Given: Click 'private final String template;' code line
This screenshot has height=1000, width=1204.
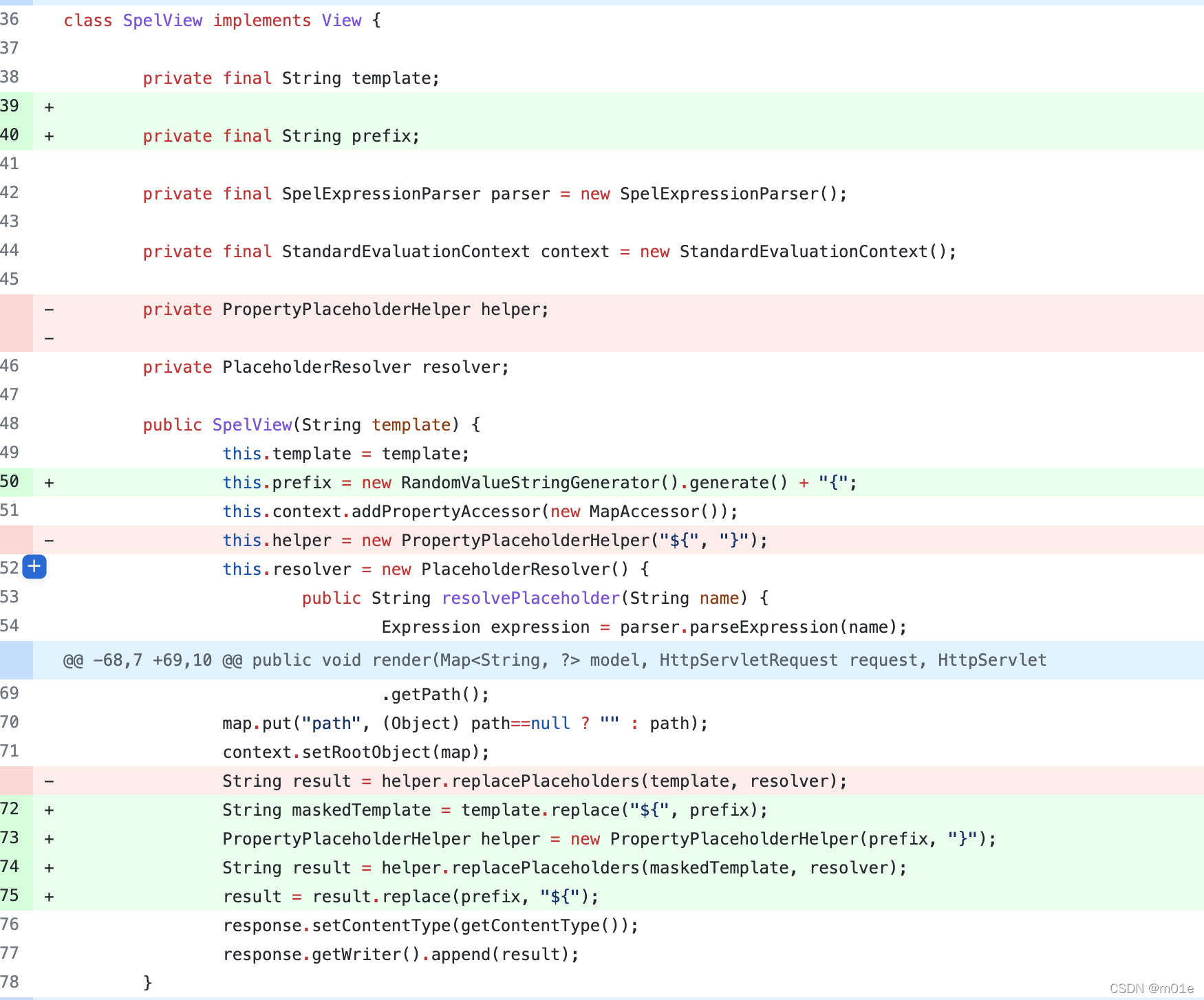Looking at the screenshot, I should [x=291, y=78].
